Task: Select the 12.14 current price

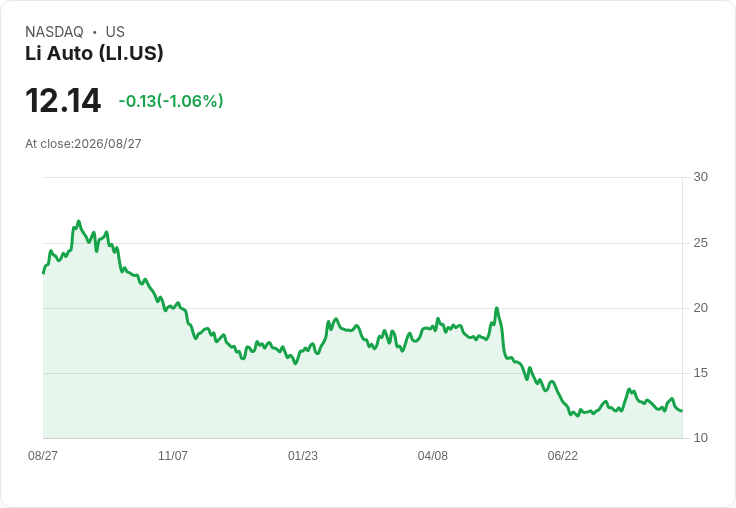Action: [63, 100]
